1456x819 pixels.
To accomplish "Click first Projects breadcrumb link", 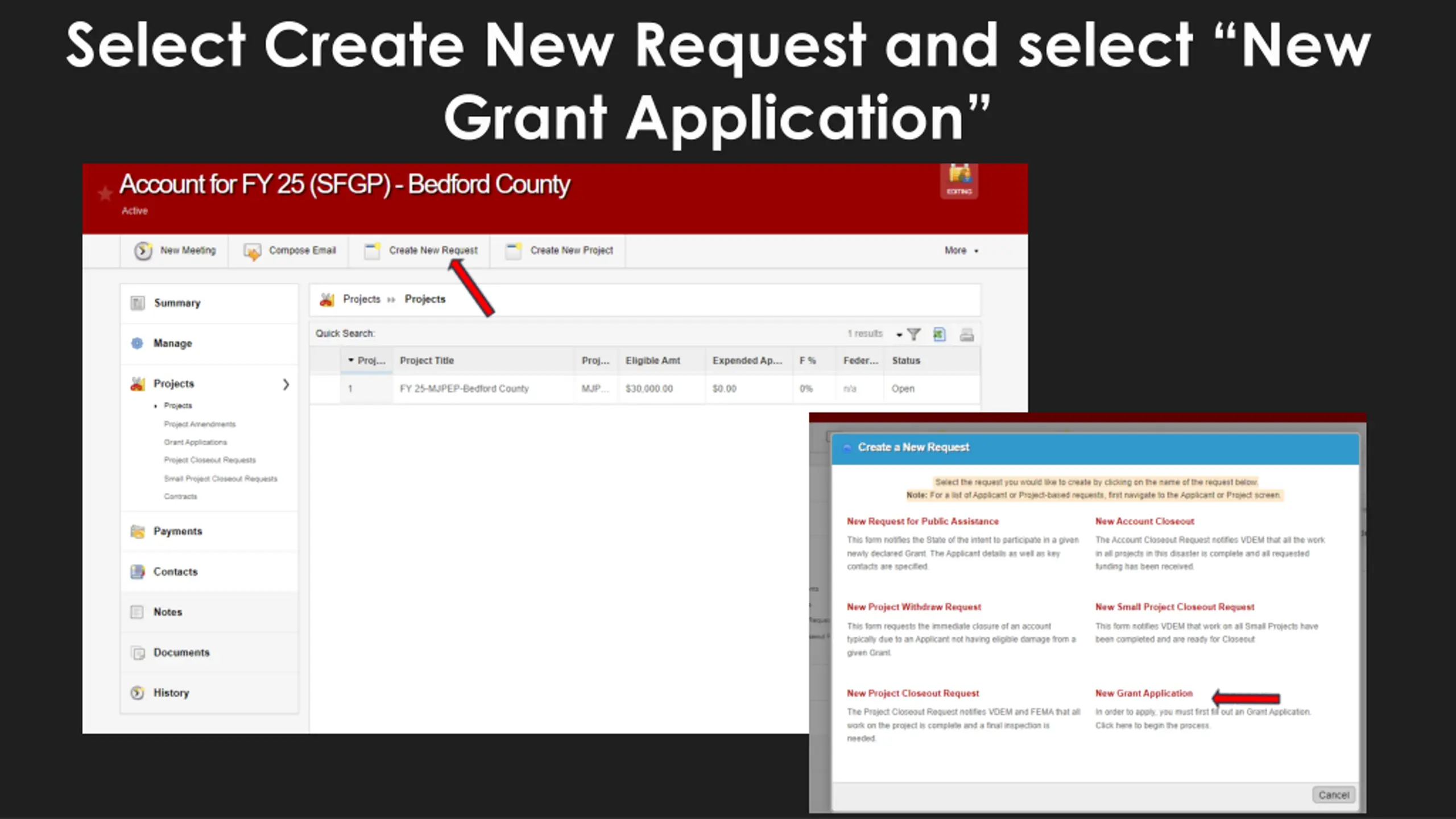I will pos(362,300).
